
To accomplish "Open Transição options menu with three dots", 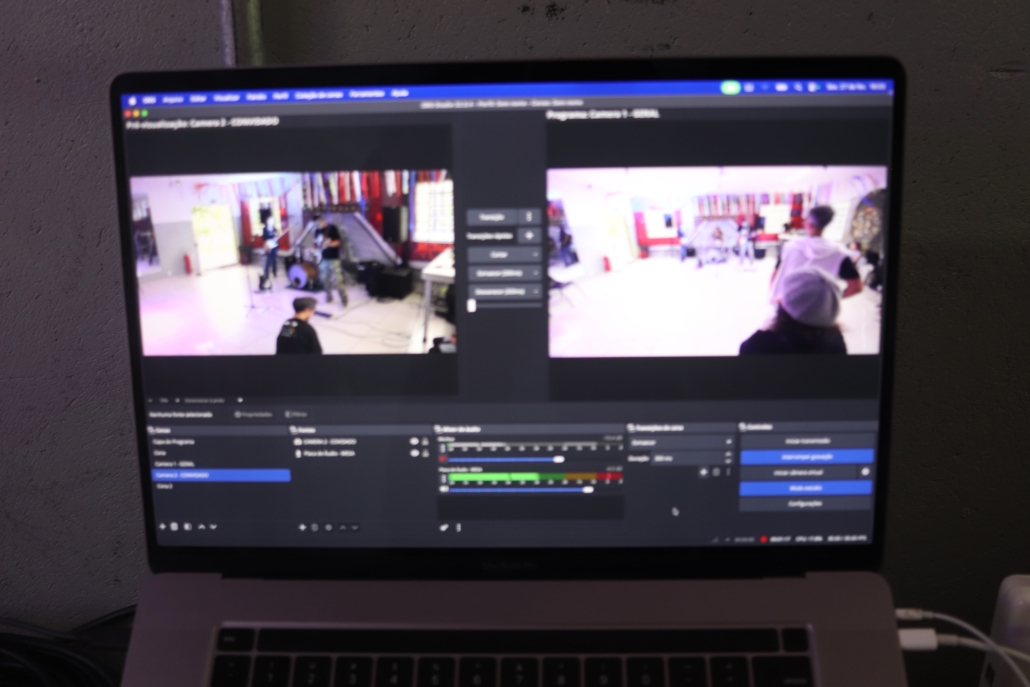I will [x=530, y=217].
